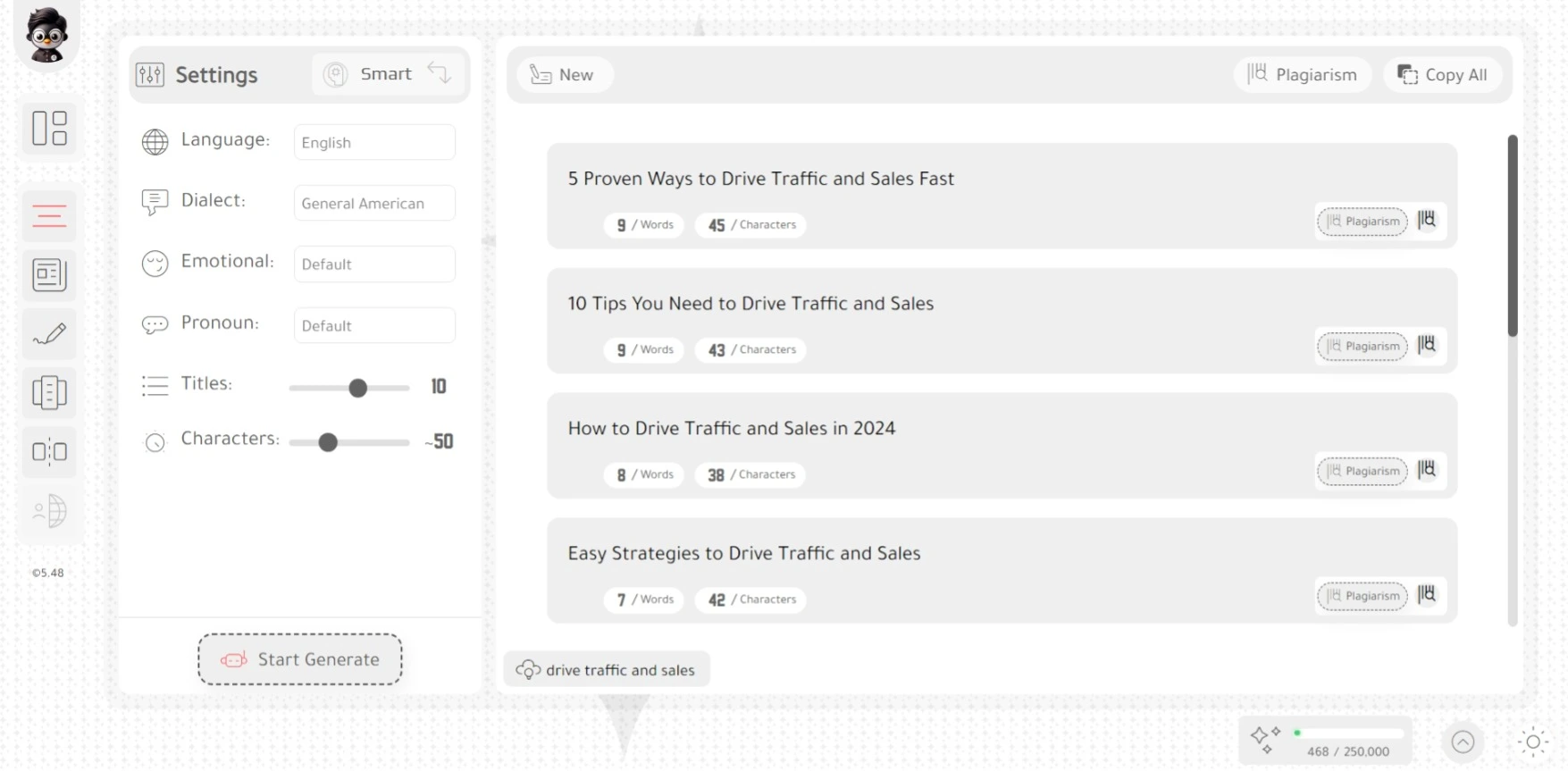Open the dashboard layout sidebar icon

click(x=49, y=128)
